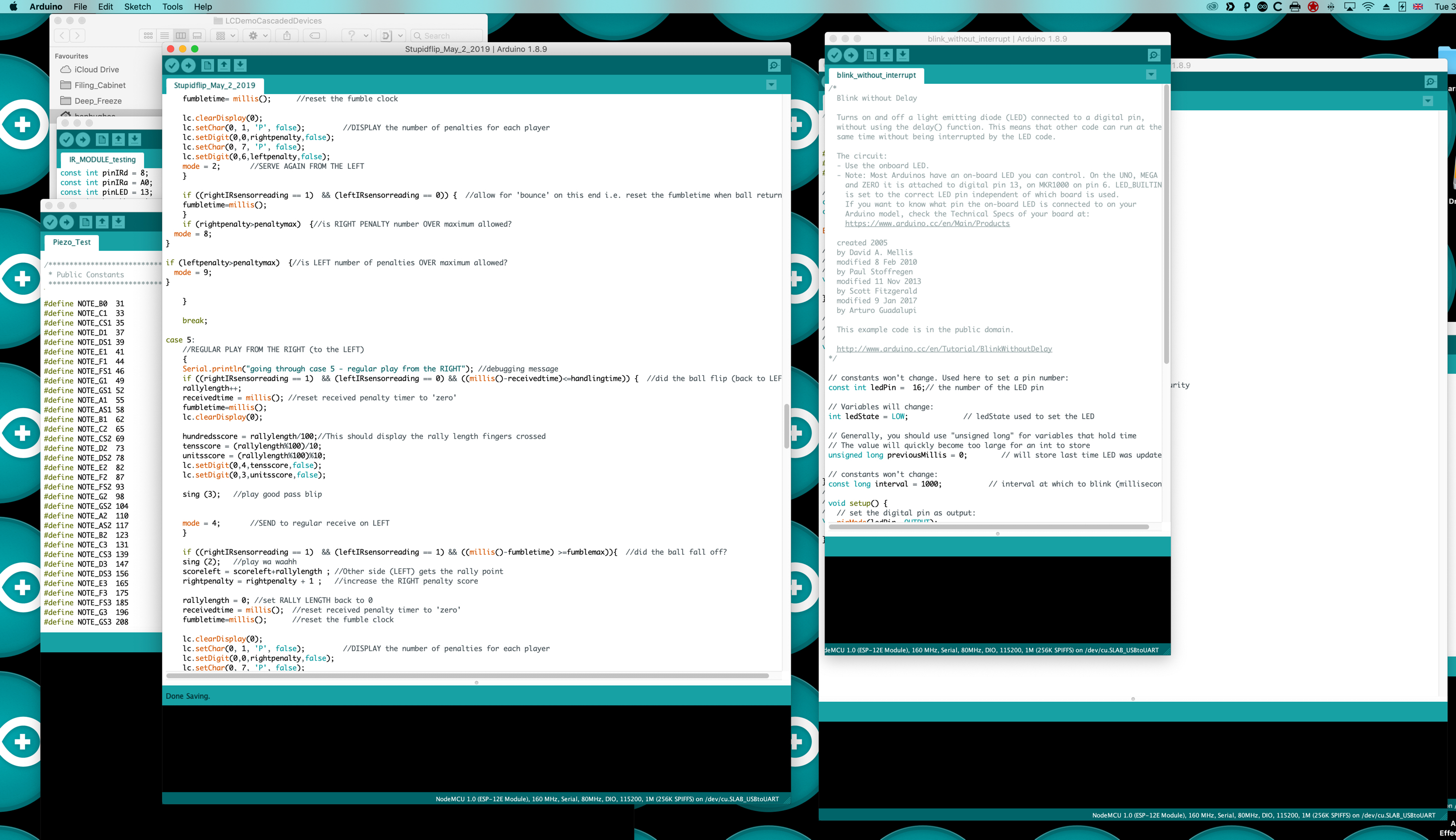Open tab menu dropdown in Stupidflip_May_2_2019 window
1456x840 pixels.
coord(771,85)
